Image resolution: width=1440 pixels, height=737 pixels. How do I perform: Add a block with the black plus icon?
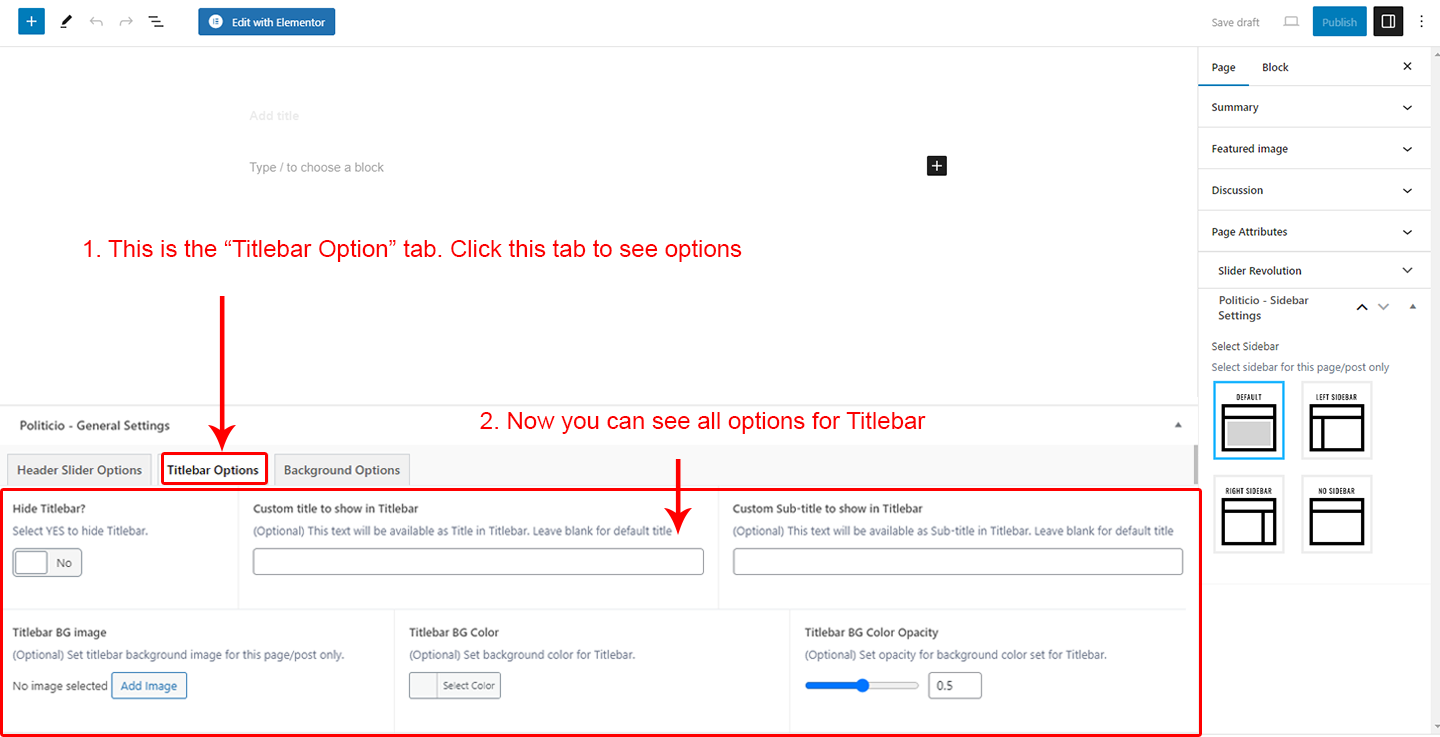tap(936, 166)
